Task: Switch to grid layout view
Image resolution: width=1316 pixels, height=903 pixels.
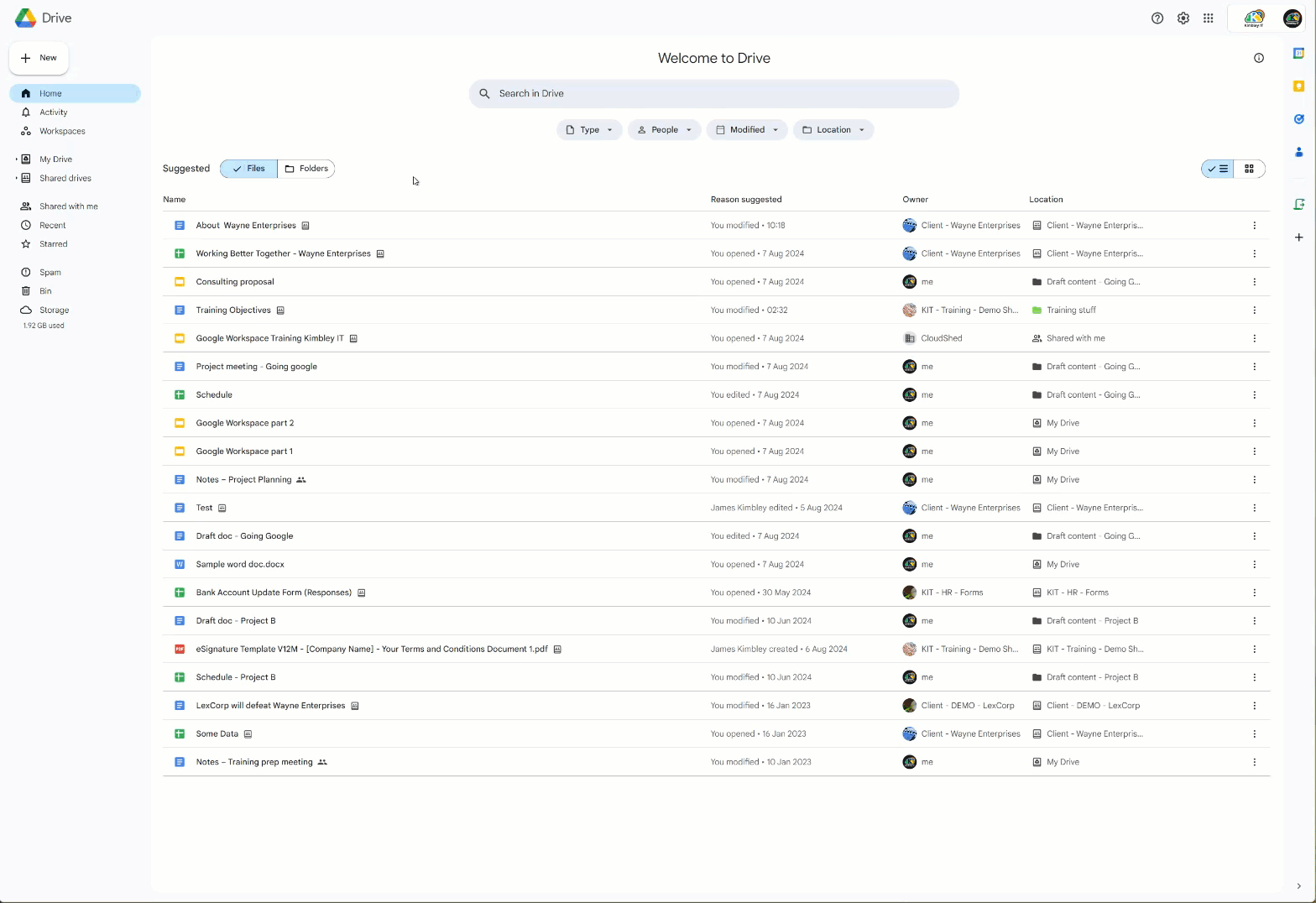Action: pos(1249,169)
